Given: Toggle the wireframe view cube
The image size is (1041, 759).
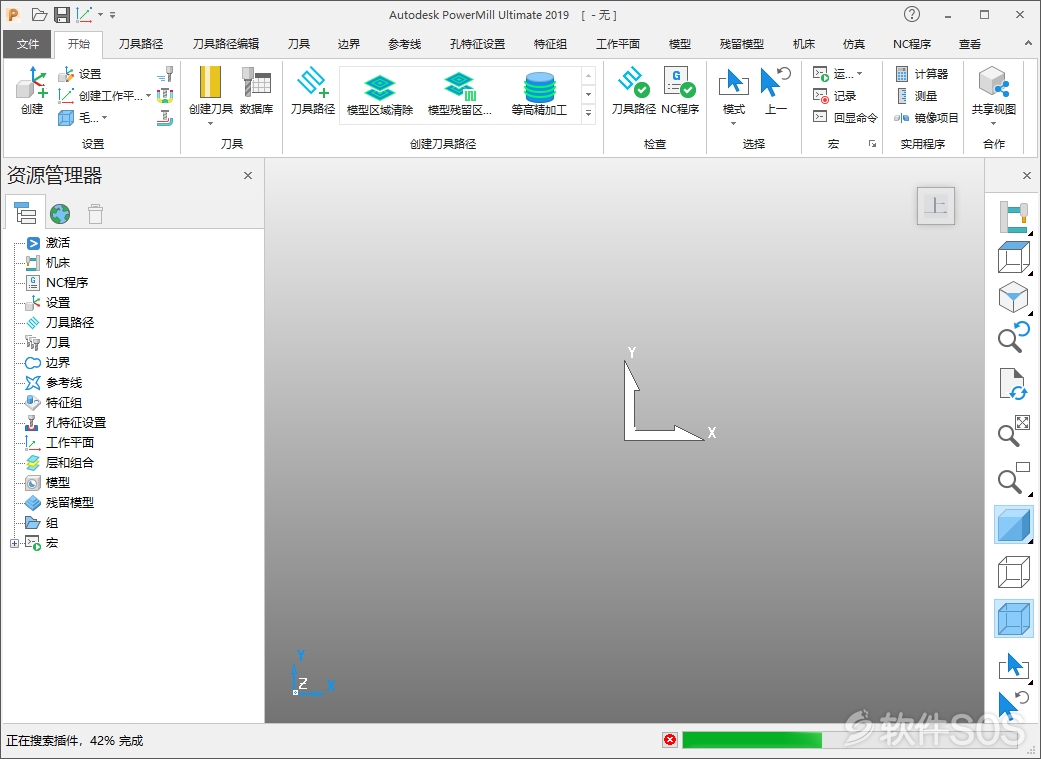Looking at the screenshot, I should pos(1014,571).
